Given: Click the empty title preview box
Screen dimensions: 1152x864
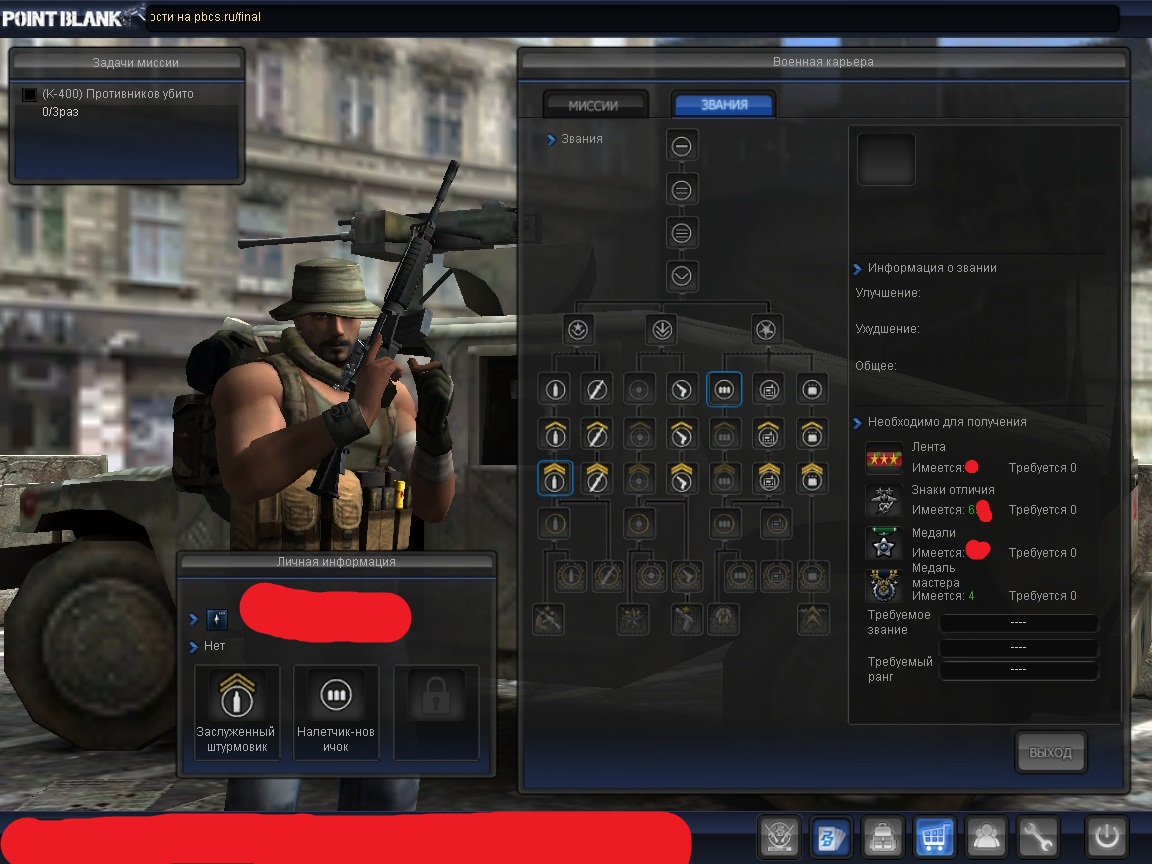Looking at the screenshot, I should coord(886,160).
